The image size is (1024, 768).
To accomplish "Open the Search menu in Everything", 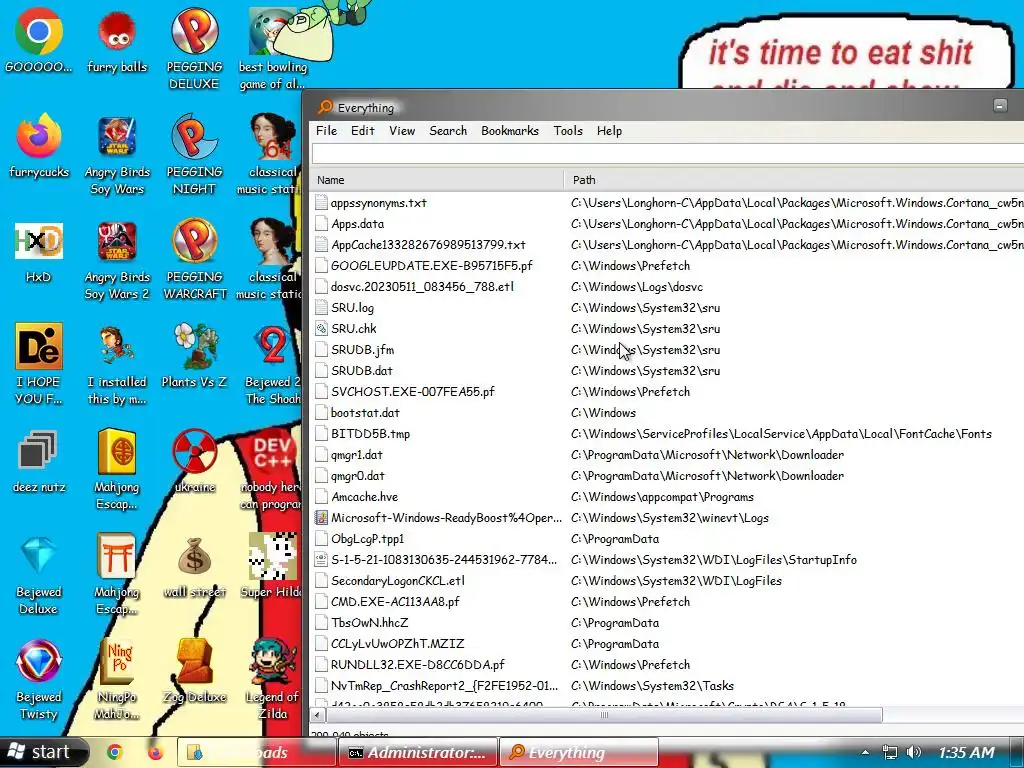I will click(448, 131).
